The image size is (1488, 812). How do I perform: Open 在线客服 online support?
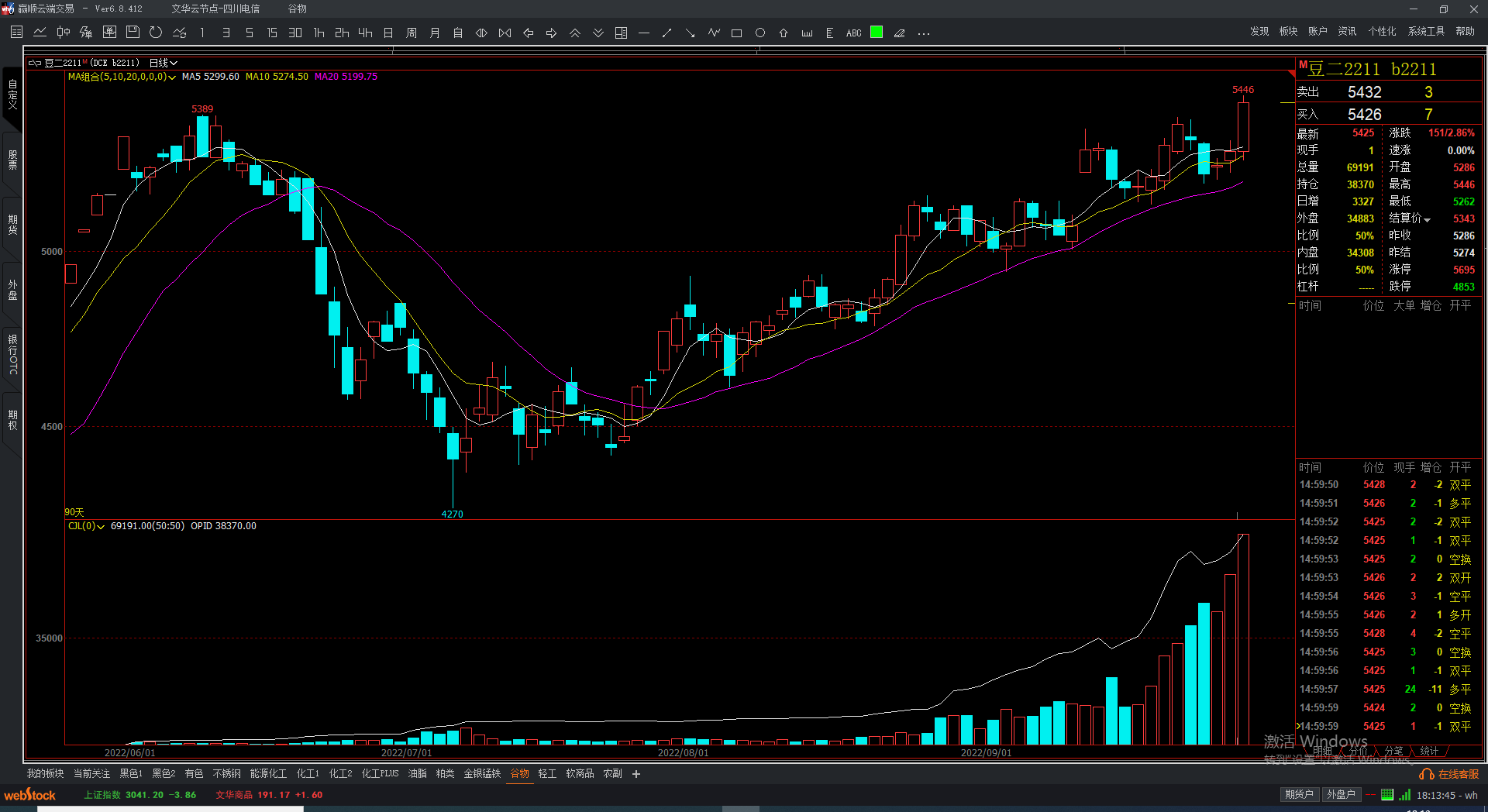pos(1449,774)
